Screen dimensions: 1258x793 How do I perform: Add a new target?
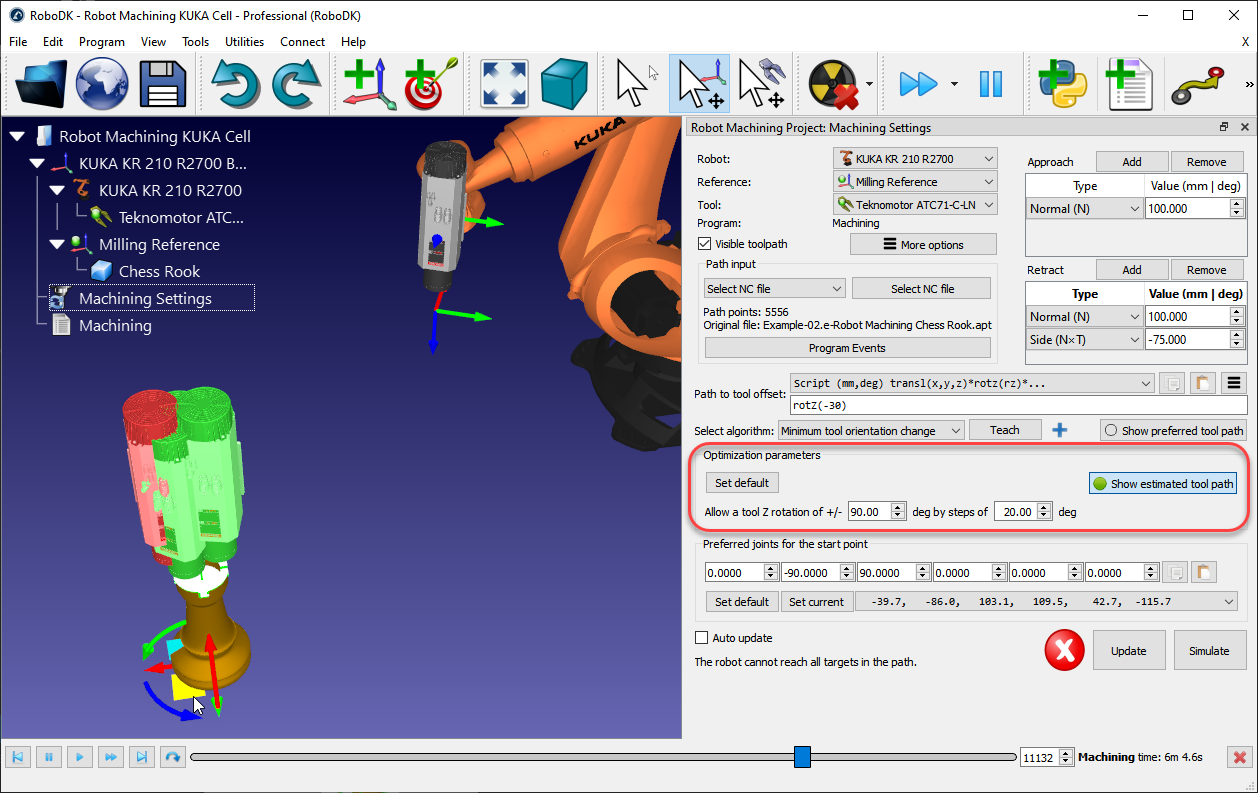pyautogui.click(x=428, y=84)
